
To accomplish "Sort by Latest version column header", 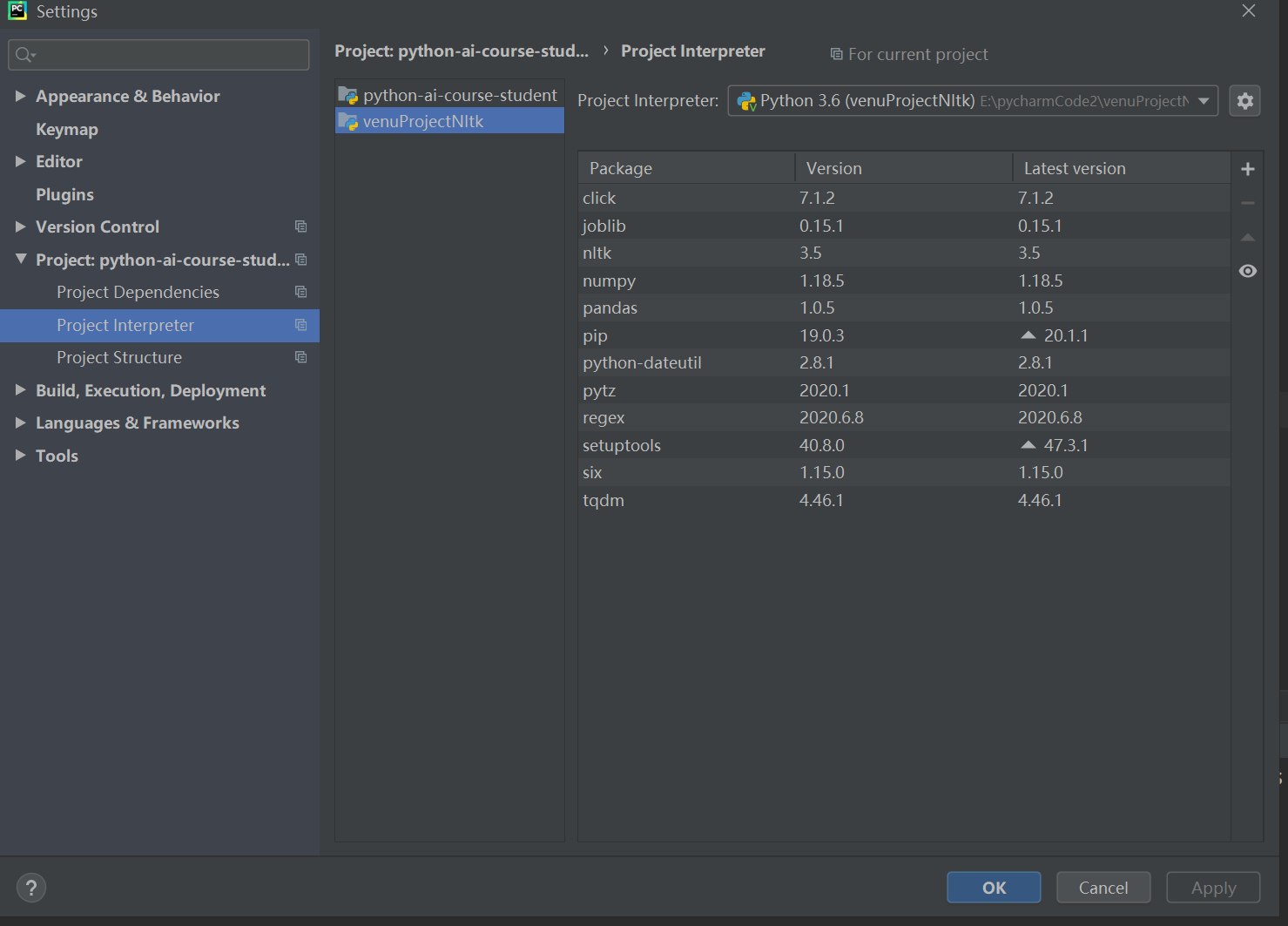I will click(x=1122, y=168).
